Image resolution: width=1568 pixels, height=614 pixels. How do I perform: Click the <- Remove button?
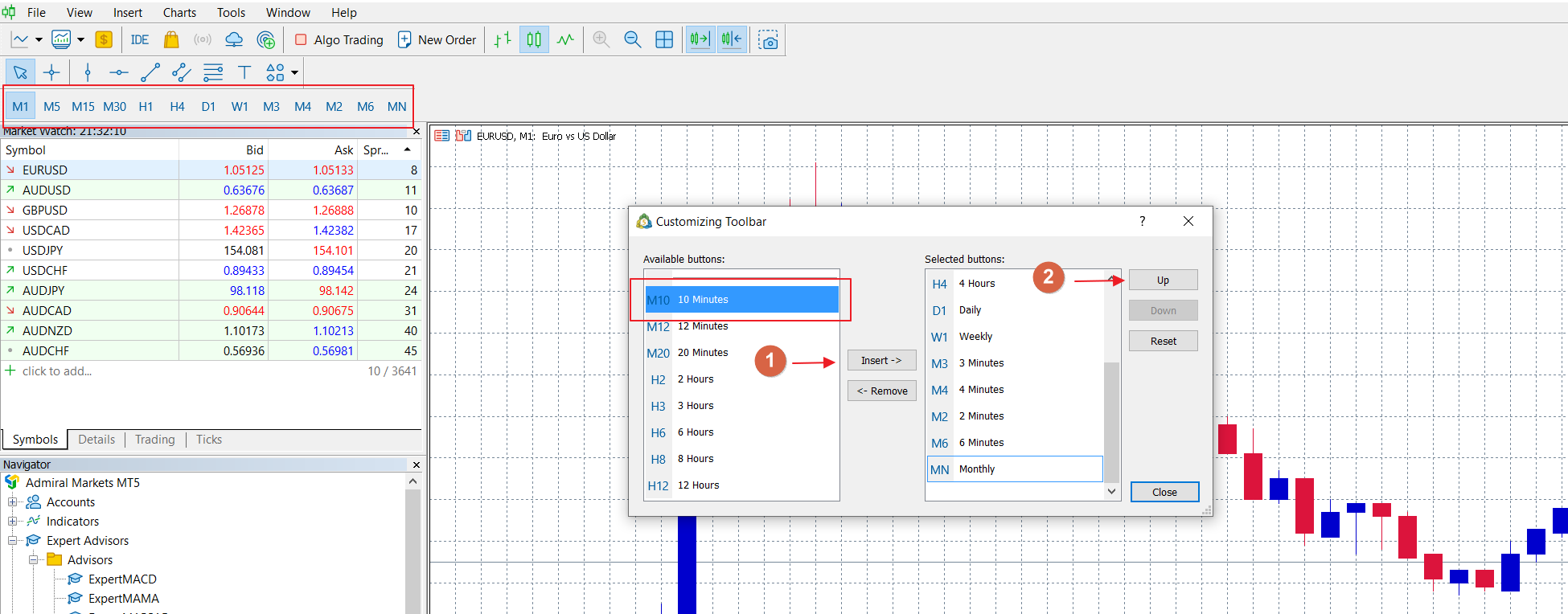[x=881, y=391]
